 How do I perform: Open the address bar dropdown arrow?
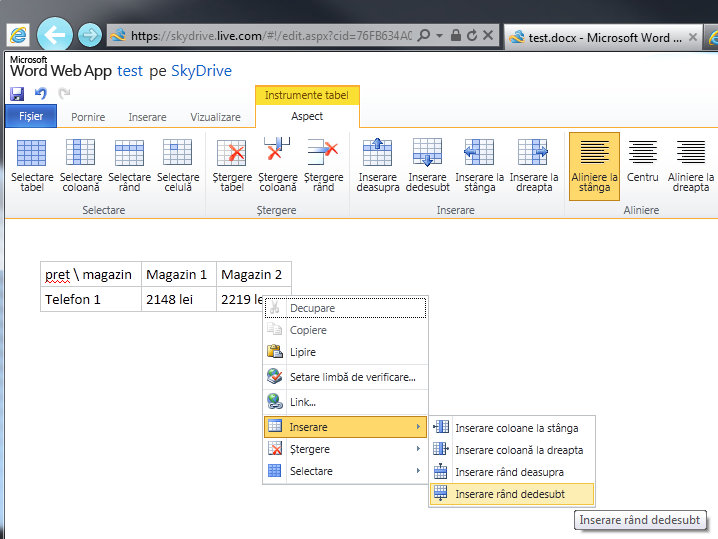tap(439, 36)
